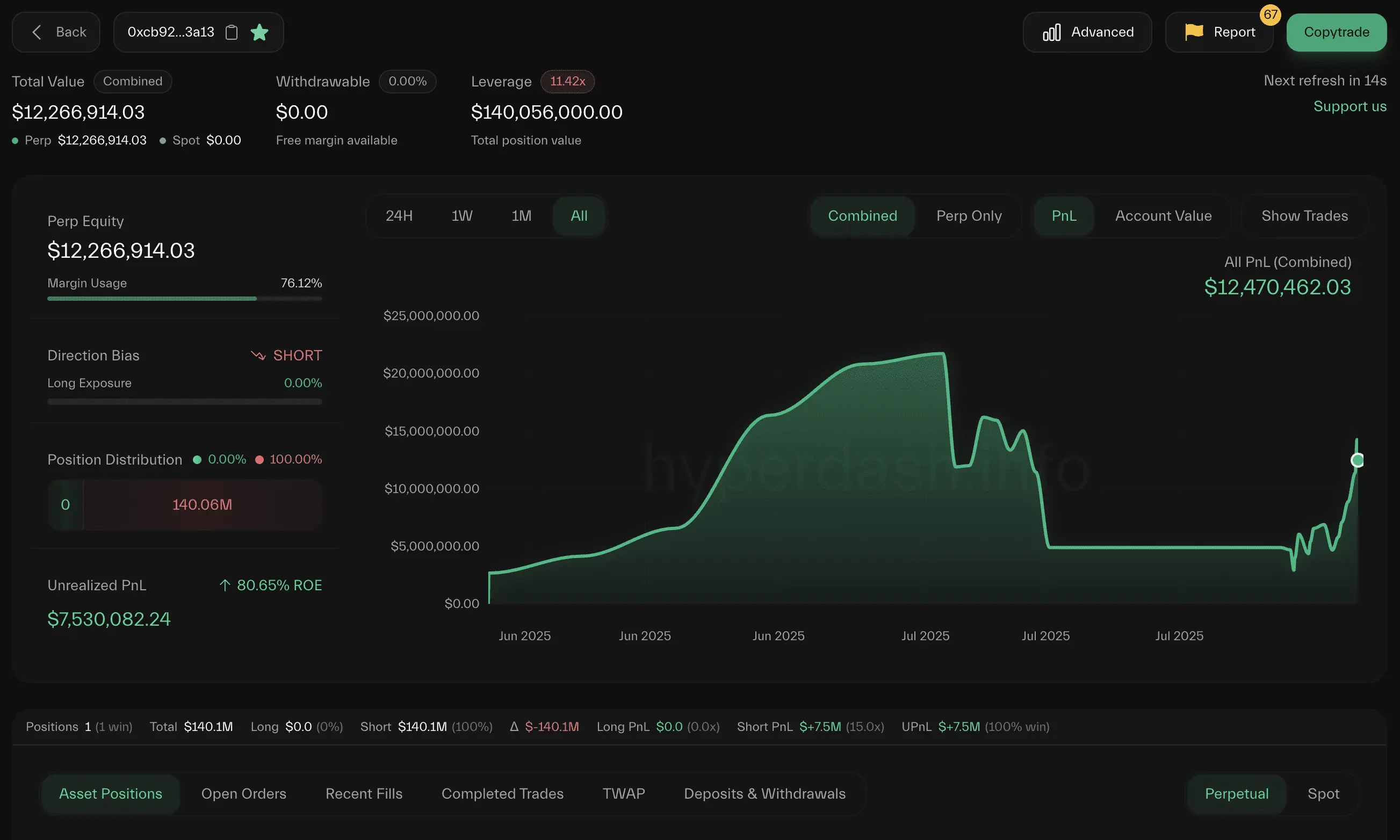Image resolution: width=1400 pixels, height=840 pixels.
Task: Click the 67 notification badge on Report
Action: click(1270, 15)
